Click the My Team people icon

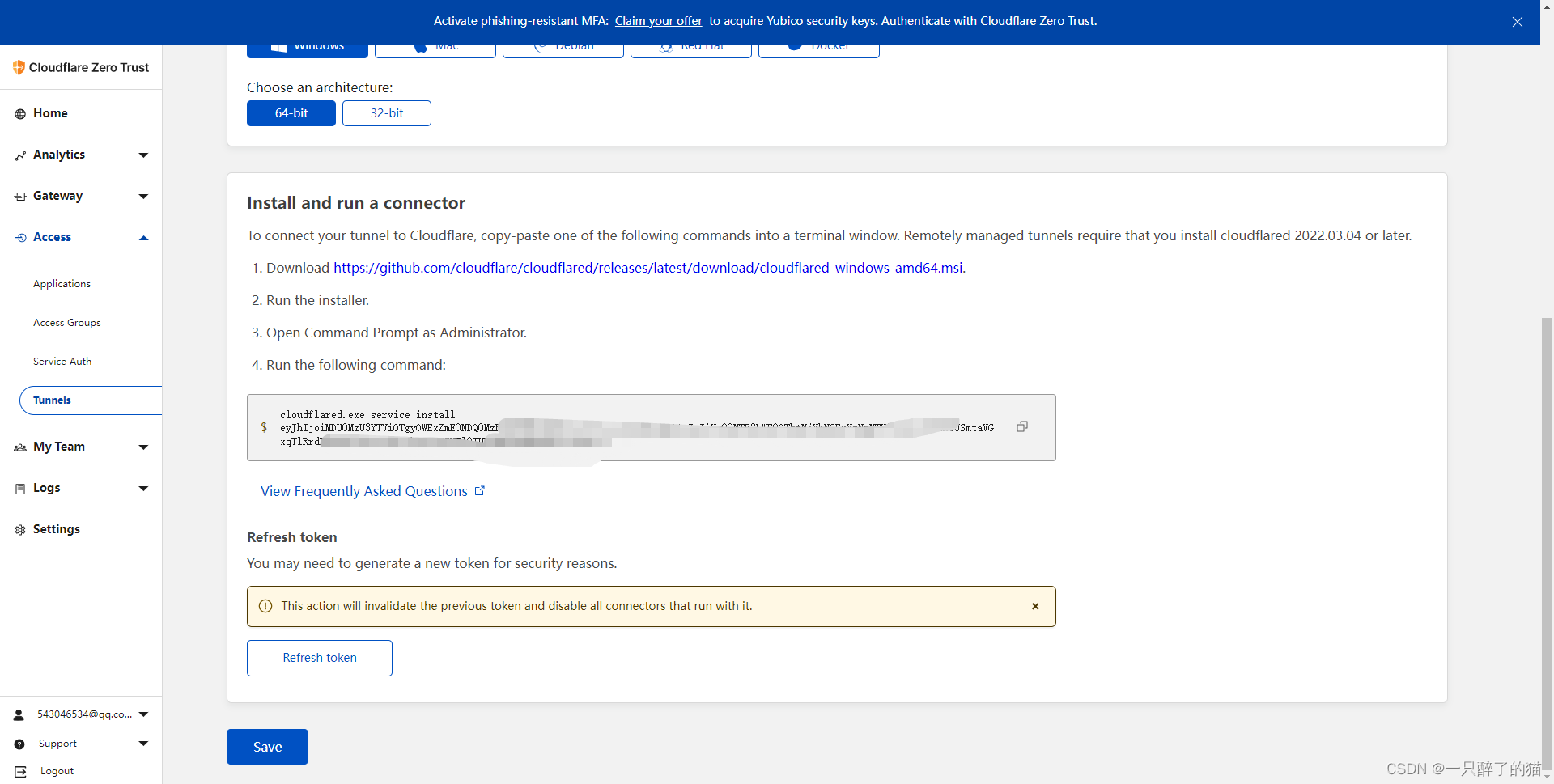point(20,447)
